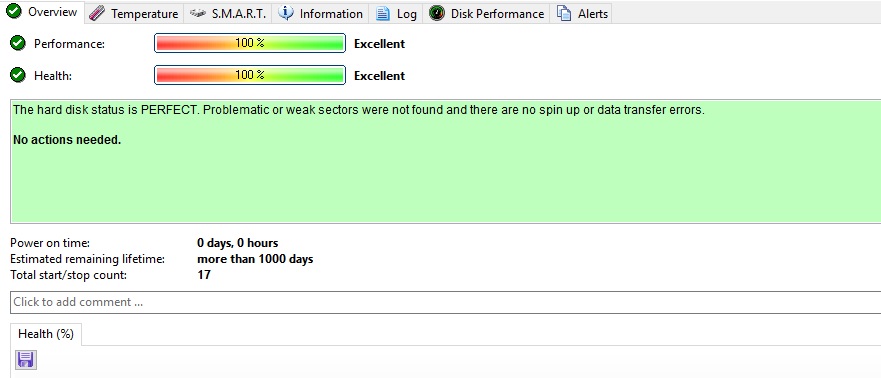Click the 'Click to add comment' field
This screenshot has height=378, width=881.
[446, 302]
